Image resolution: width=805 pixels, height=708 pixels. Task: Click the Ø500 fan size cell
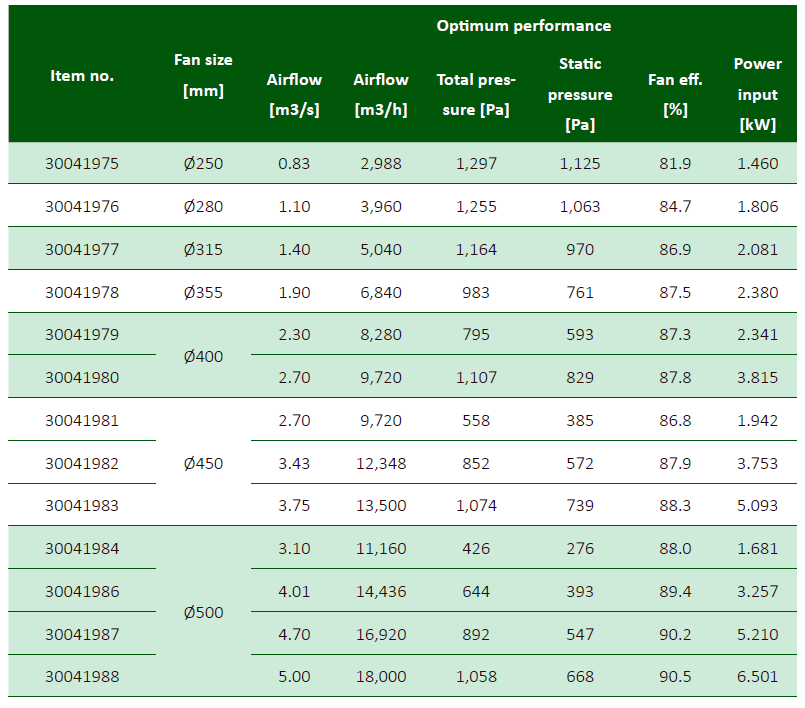pyautogui.click(x=203, y=612)
